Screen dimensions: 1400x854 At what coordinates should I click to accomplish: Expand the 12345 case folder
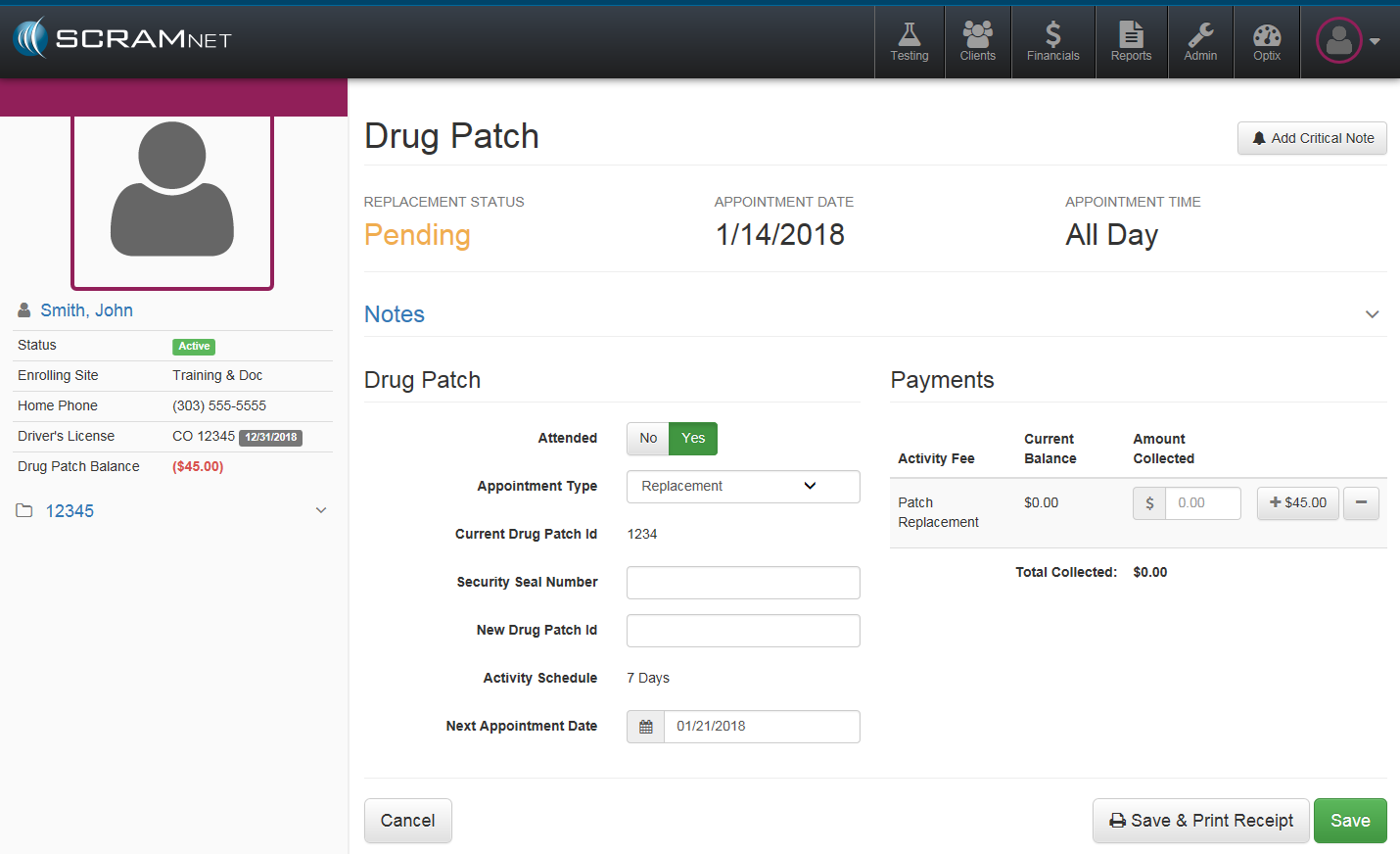pyautogui.click(x=320, y=511)
